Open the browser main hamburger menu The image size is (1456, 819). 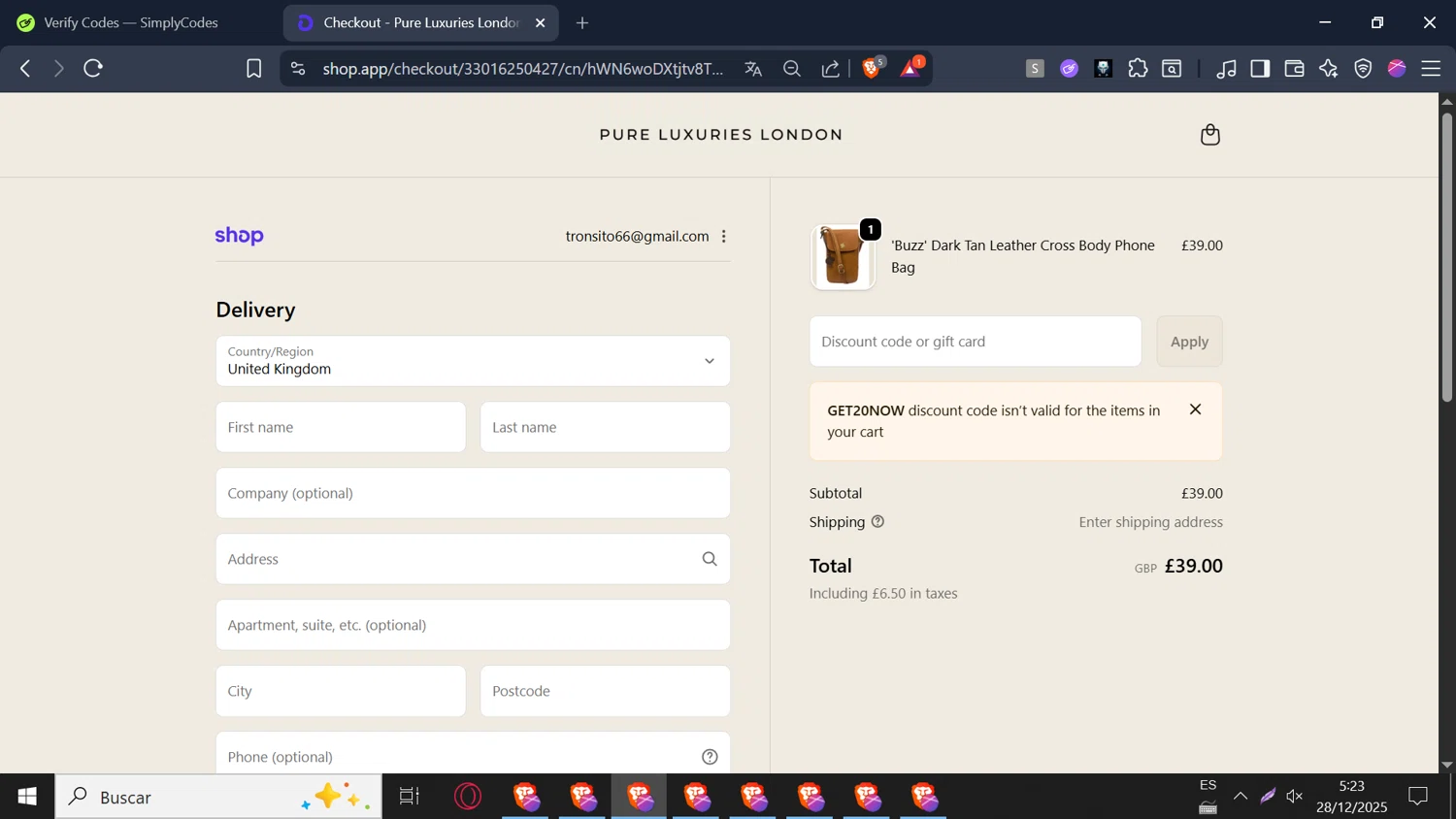click(1431, 69)
